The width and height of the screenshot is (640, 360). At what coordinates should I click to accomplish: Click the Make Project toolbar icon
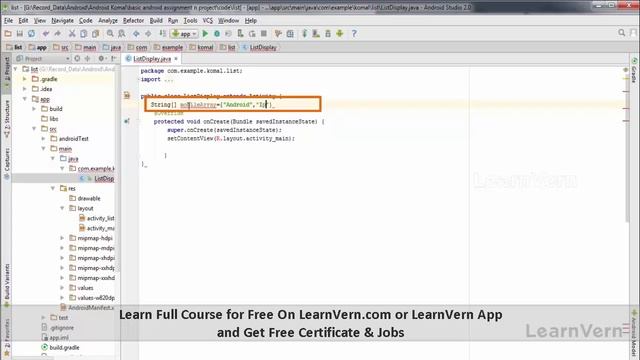162,34
